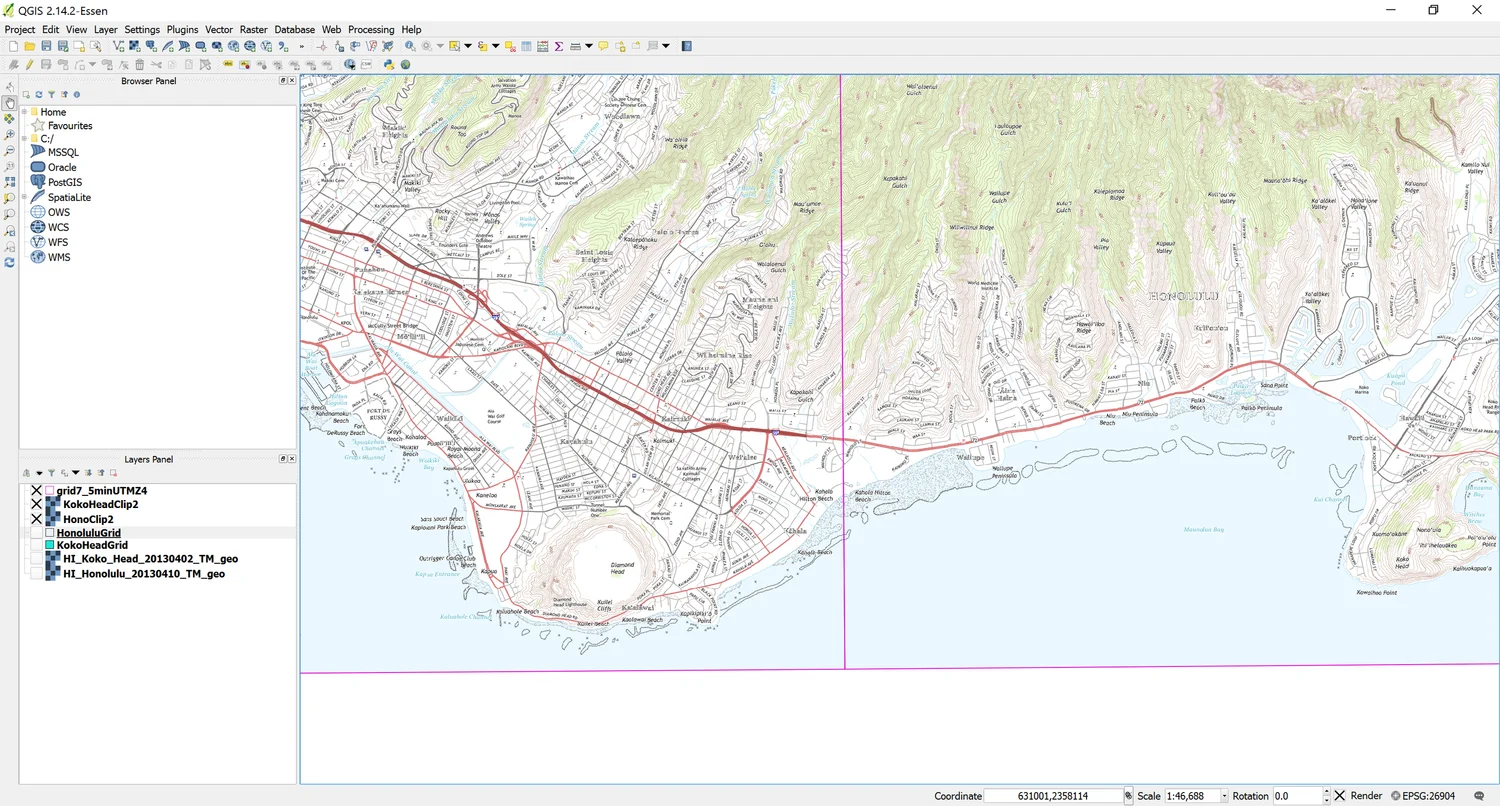
Task: Hide the KokoHeadClip2 layer
Action: coord(36,505)
